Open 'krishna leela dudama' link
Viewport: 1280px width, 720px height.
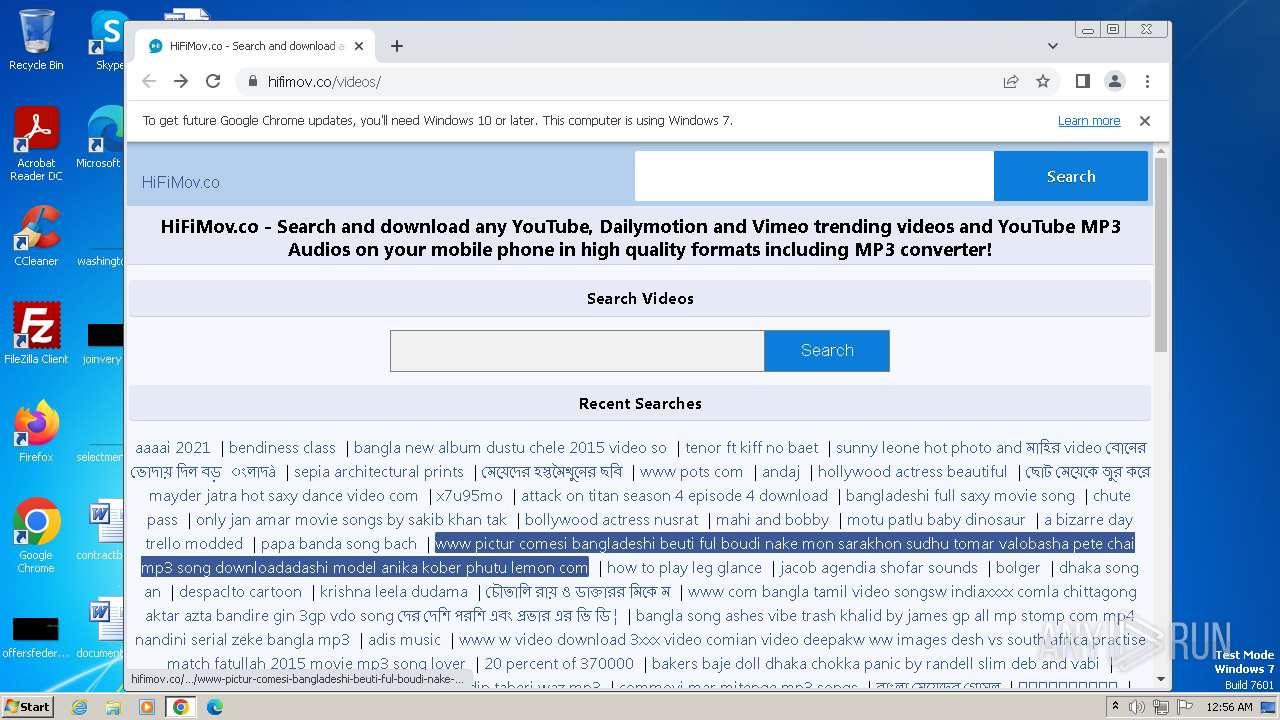click(x=393, y=592)
